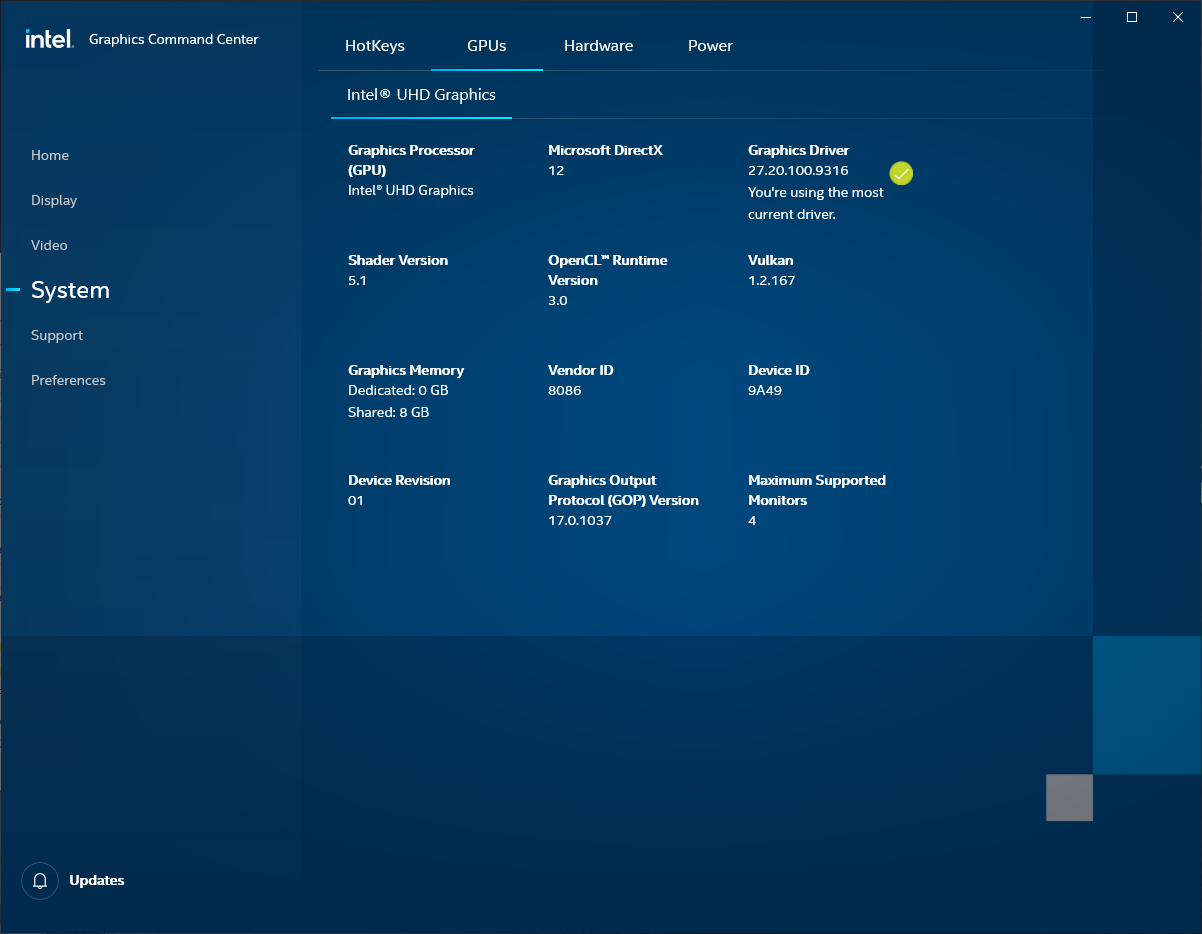Click the Graphics Memory heading
The image size is (1202, 934).
pos(406,370)
